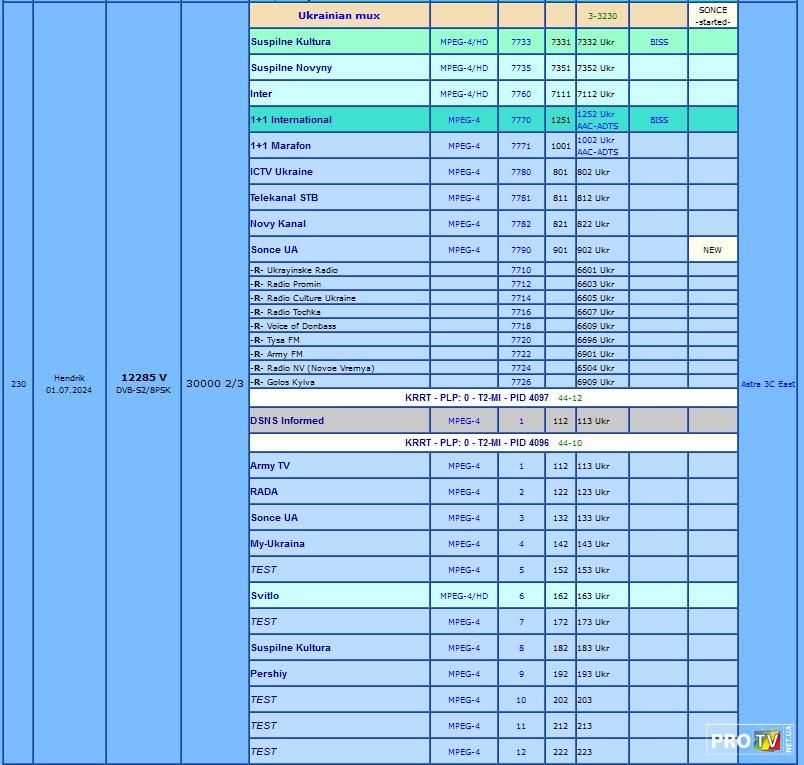Click the Inter channel name

(x=261, y=94)
